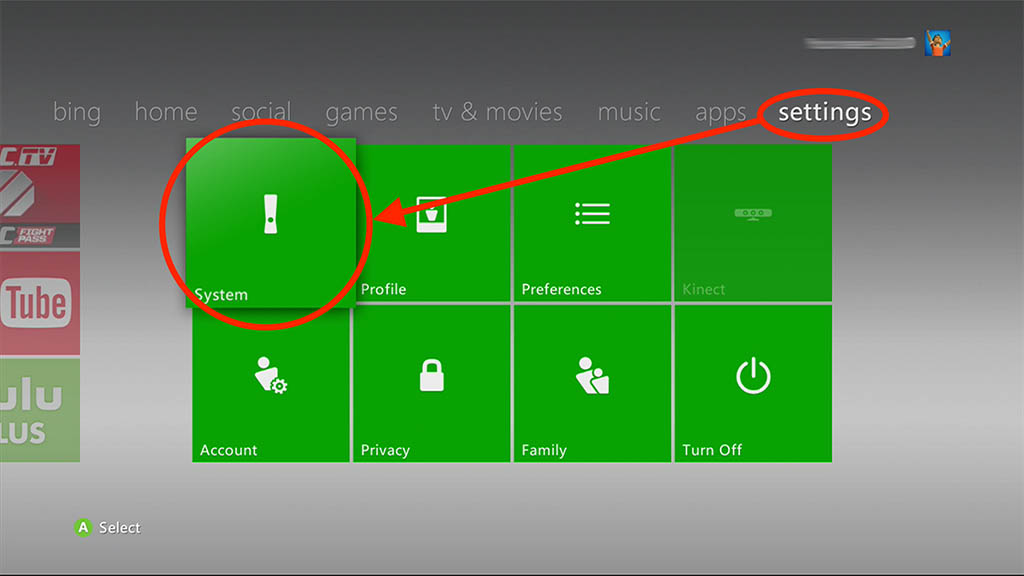This screenshot has width=1024, height=576.
Task: Open the music tab
Action: (x=629, y=112)
